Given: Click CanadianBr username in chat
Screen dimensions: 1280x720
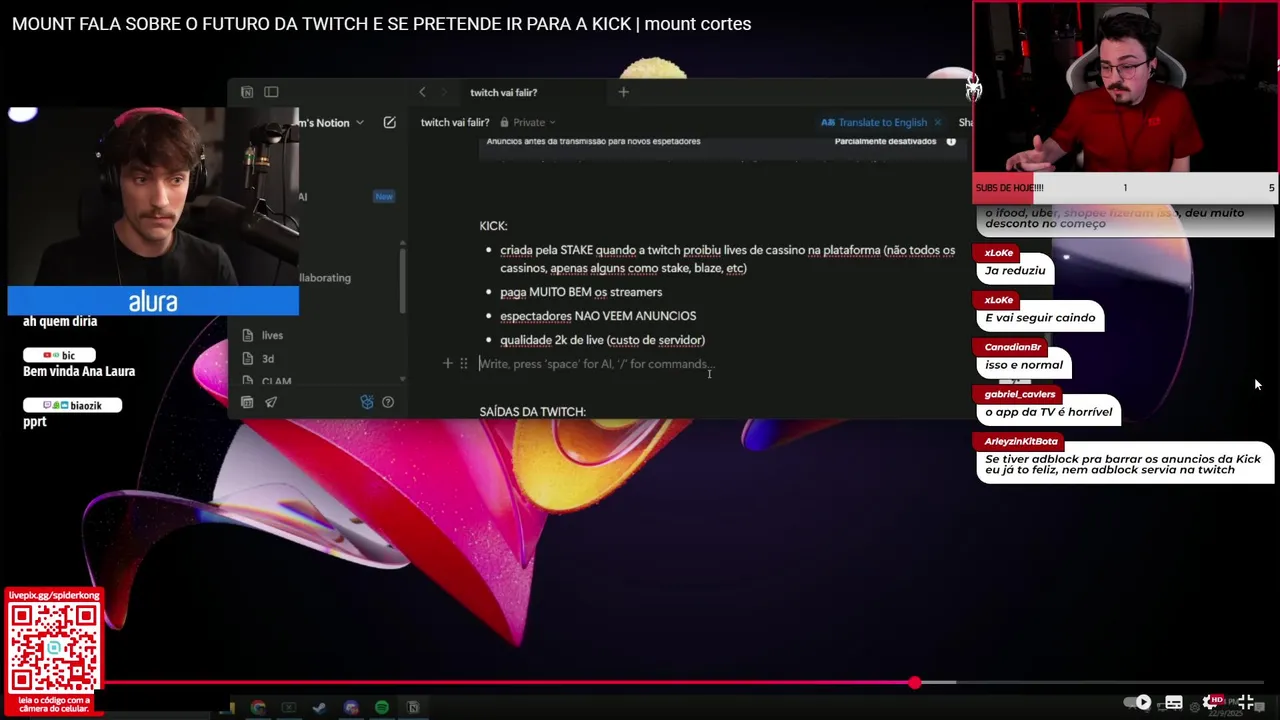Looking at the screenshot, I should click(1013, 347).
